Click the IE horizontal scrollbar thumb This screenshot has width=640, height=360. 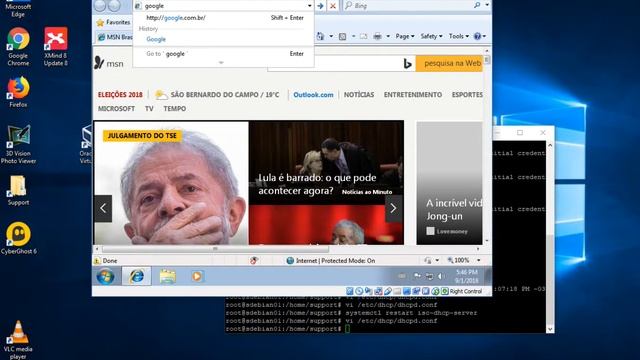click(215, 249)
